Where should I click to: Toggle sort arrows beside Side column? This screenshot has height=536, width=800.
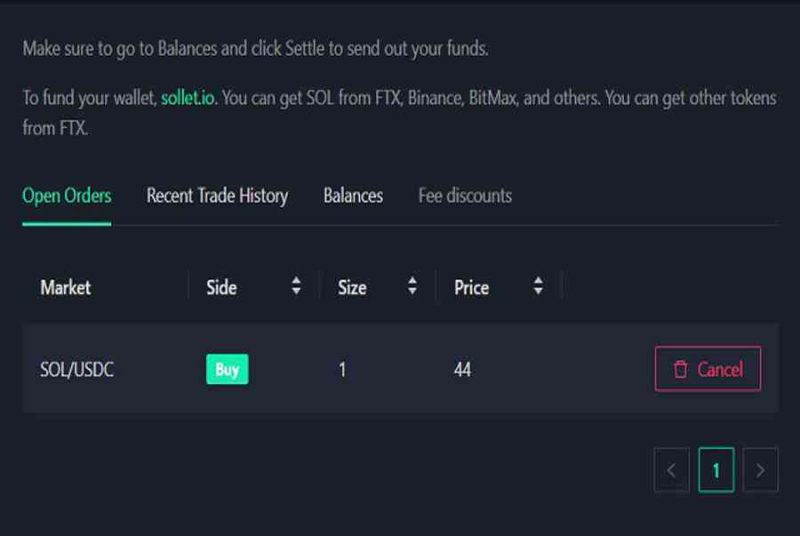click(x=296, y=286)
